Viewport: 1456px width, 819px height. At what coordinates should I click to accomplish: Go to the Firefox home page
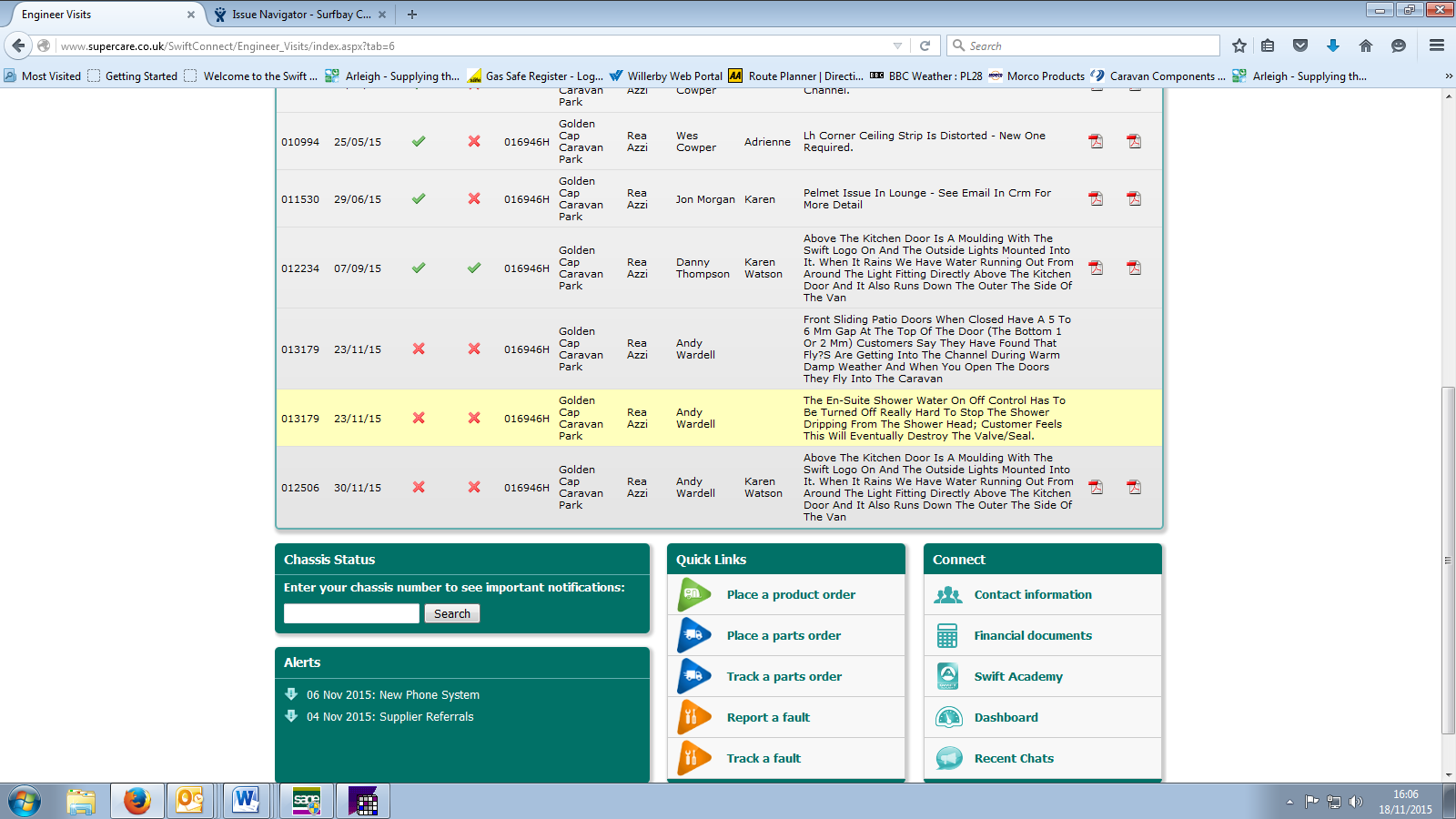[1366, 45]
